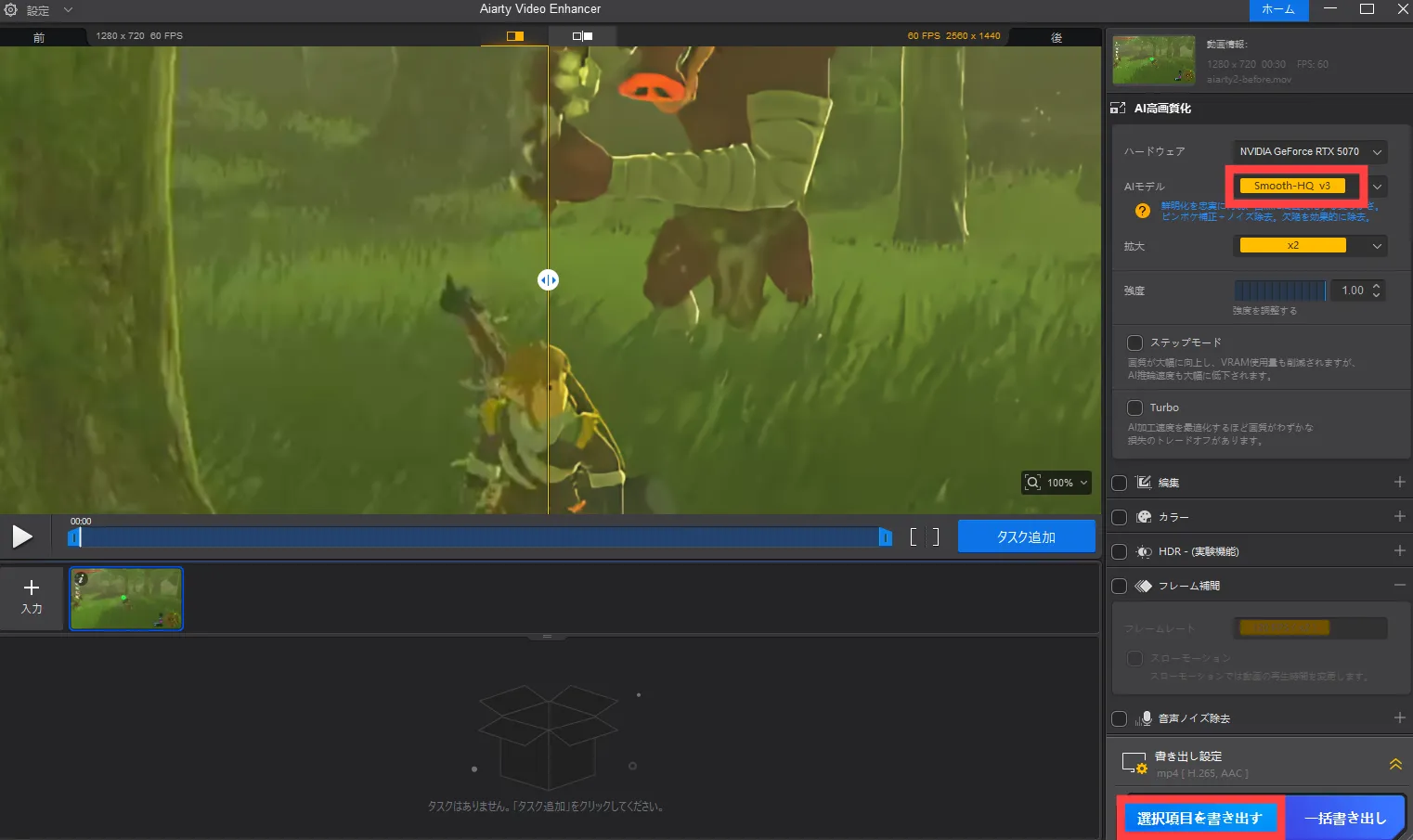Click the ホーム tab in title bar

(x=1277, y=9)
